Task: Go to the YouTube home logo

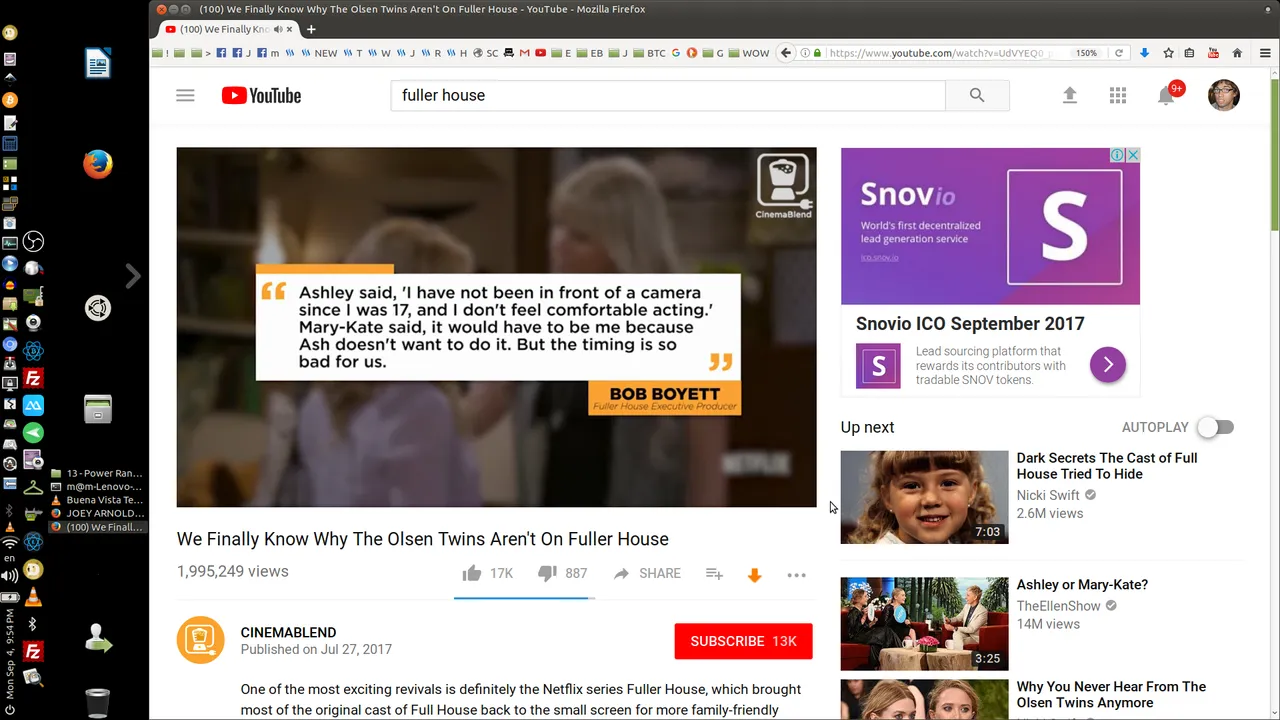Action: 261,95
